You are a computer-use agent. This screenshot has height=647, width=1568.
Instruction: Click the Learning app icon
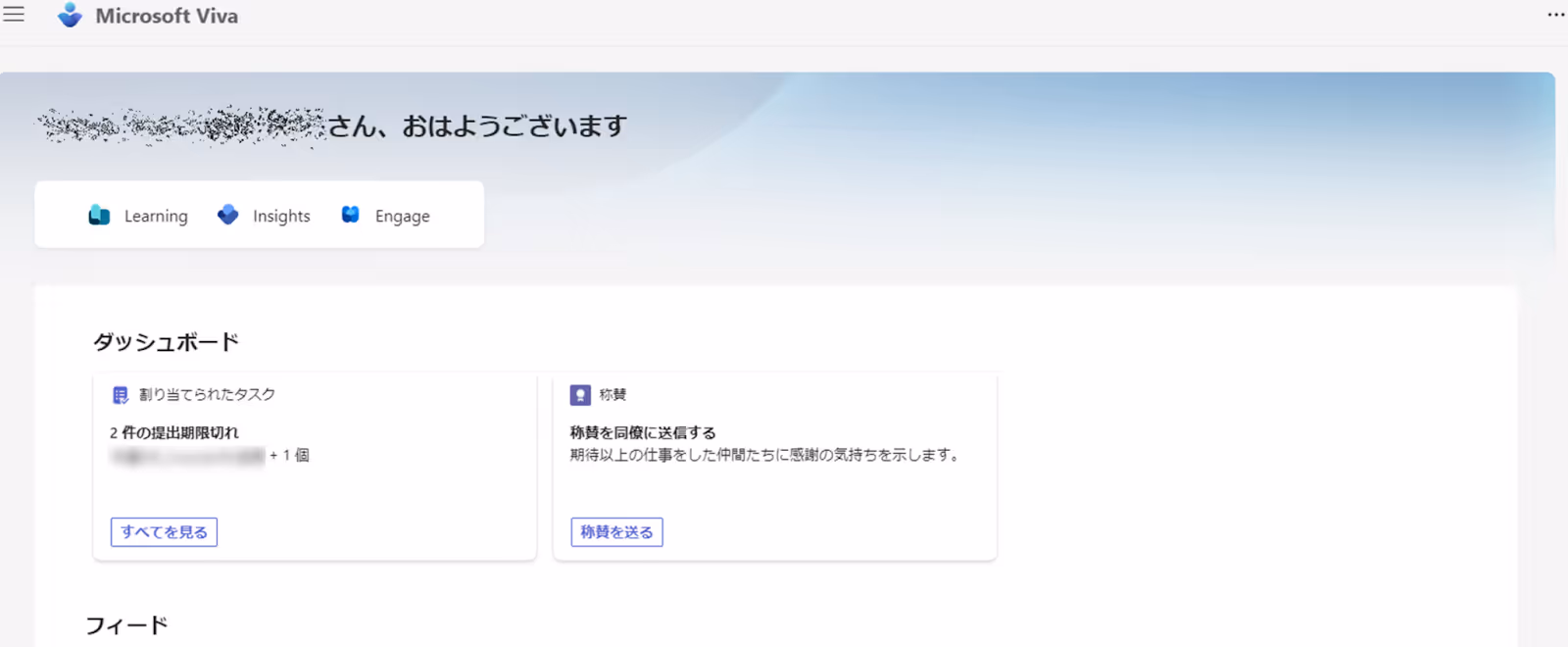tap(99, 215)
